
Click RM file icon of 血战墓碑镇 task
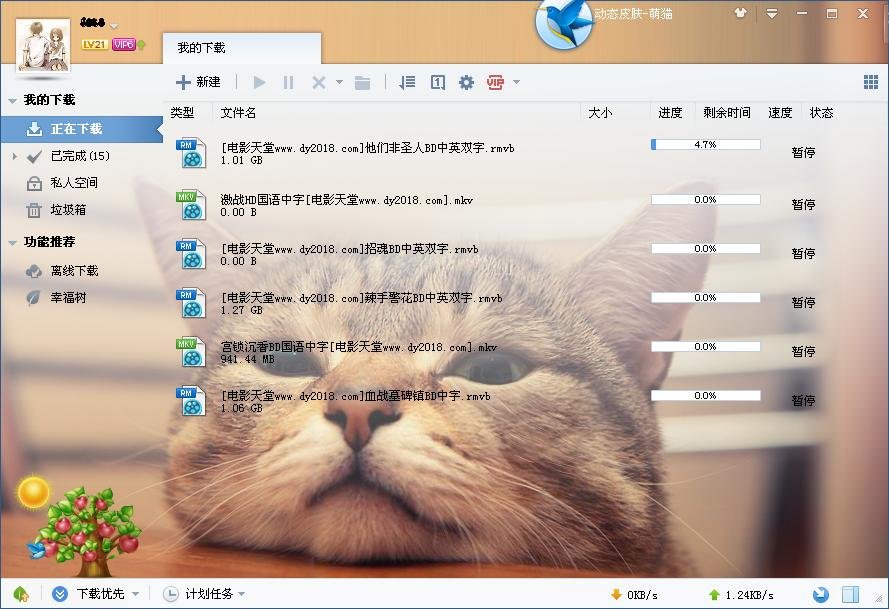[x=191, y=400]
